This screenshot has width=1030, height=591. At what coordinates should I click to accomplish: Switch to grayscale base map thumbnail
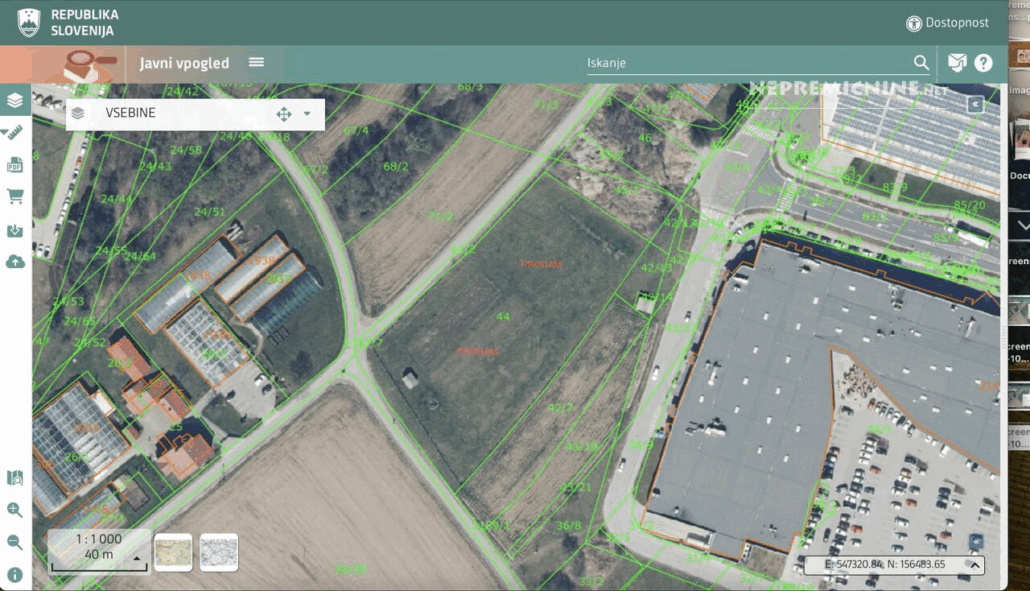tap(219, 552)
